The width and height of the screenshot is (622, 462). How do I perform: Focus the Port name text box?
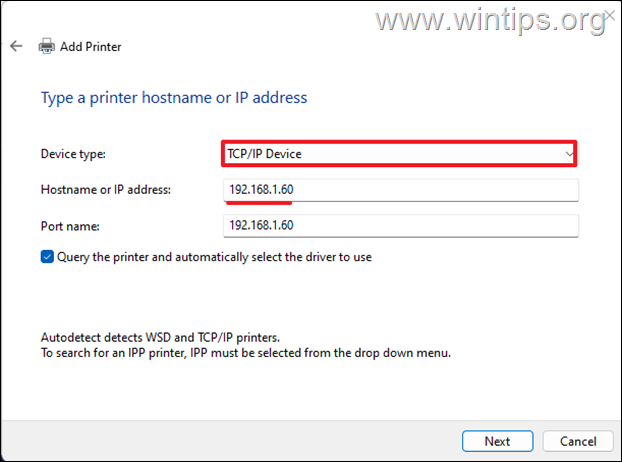402,225
